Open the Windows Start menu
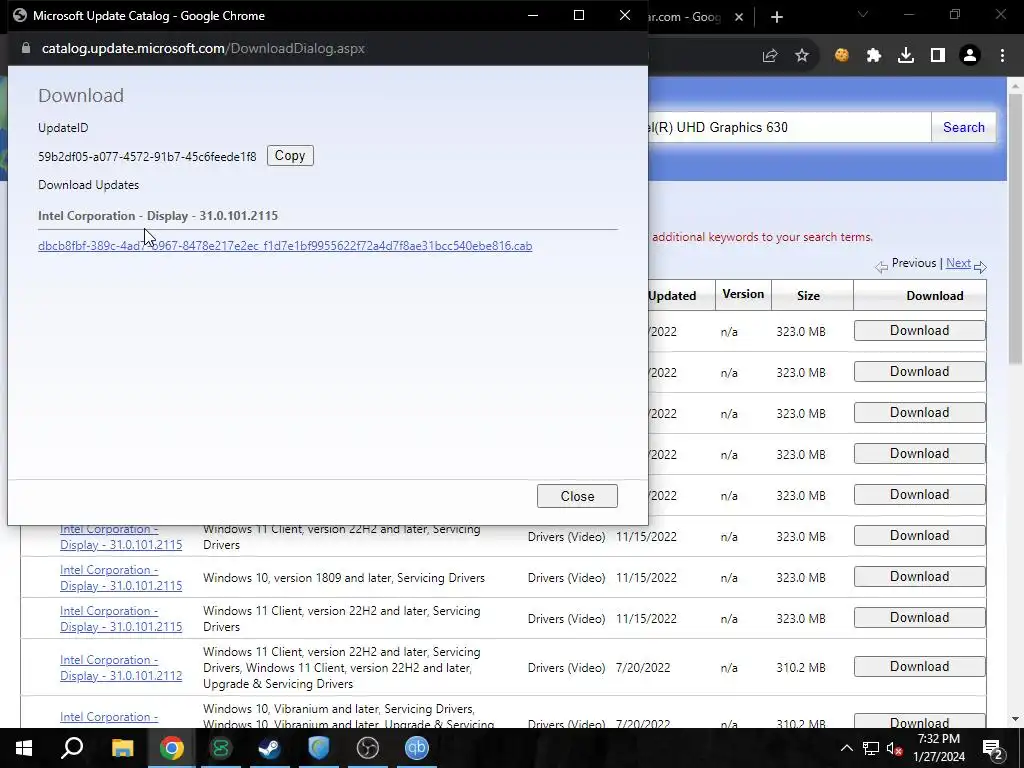This screenshot has width=1024, height=768. tap(24, 748)
